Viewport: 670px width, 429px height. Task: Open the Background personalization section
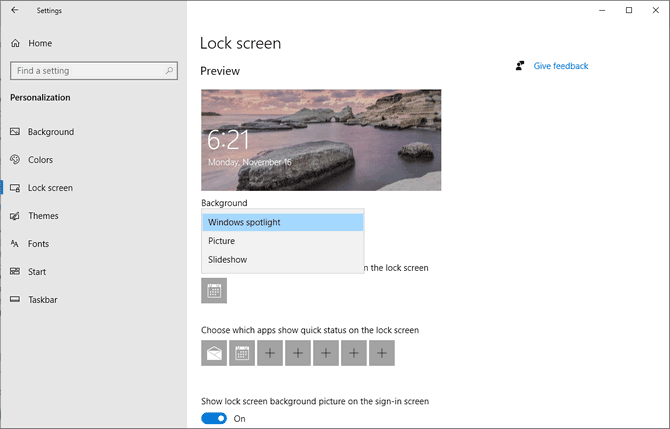[x=50, y=132]
